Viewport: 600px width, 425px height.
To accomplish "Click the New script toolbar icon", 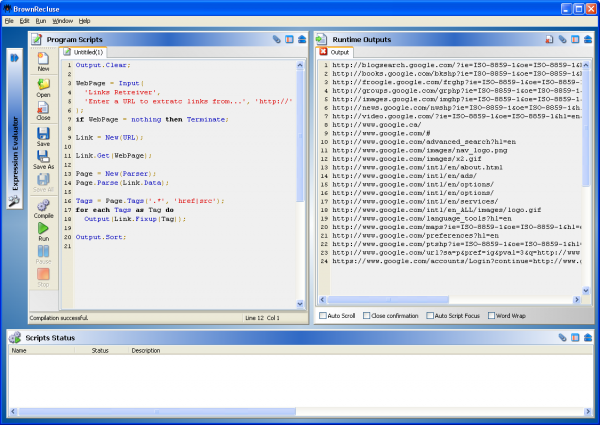I will click(43, 61).
